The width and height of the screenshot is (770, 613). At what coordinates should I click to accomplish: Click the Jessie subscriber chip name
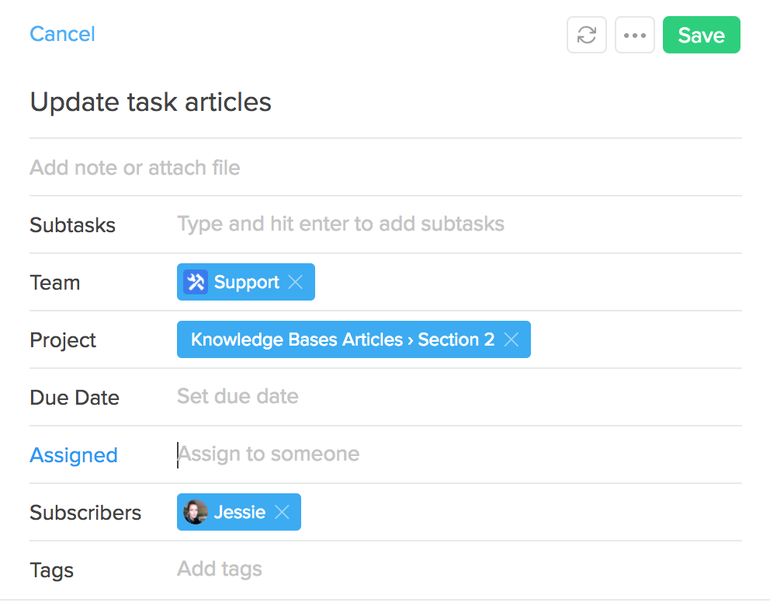[240, 512]
